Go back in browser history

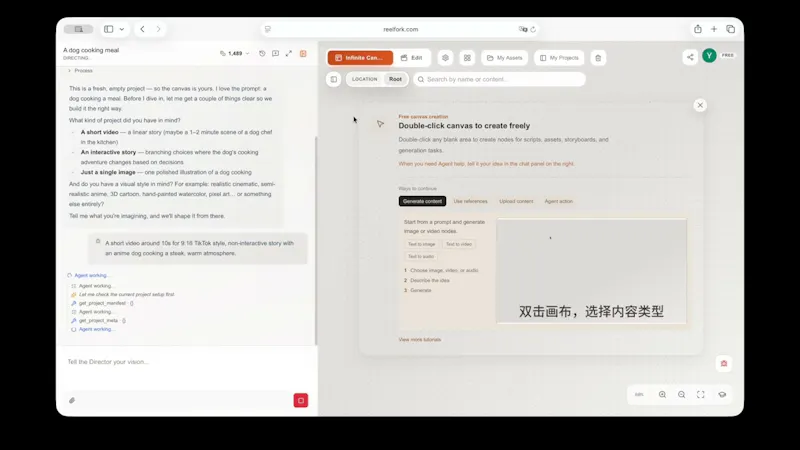click(x=142, y=29)
